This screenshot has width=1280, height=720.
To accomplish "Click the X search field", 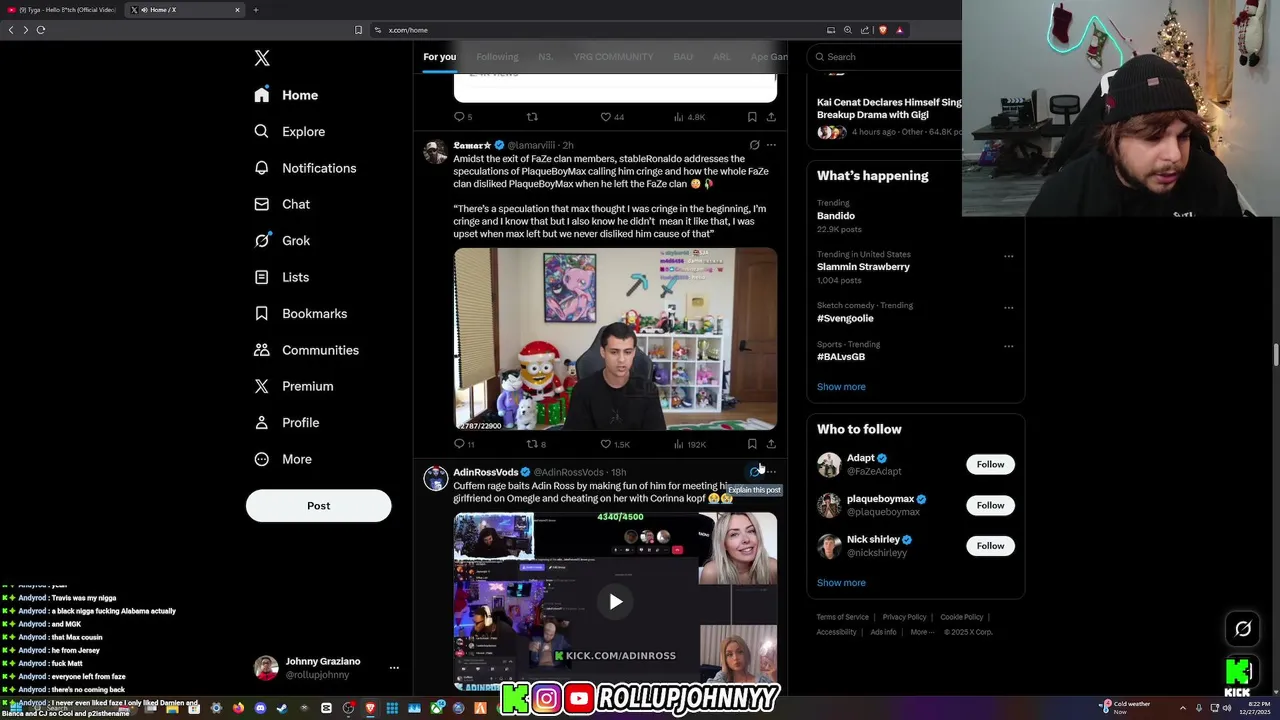I will click(886, 57).
